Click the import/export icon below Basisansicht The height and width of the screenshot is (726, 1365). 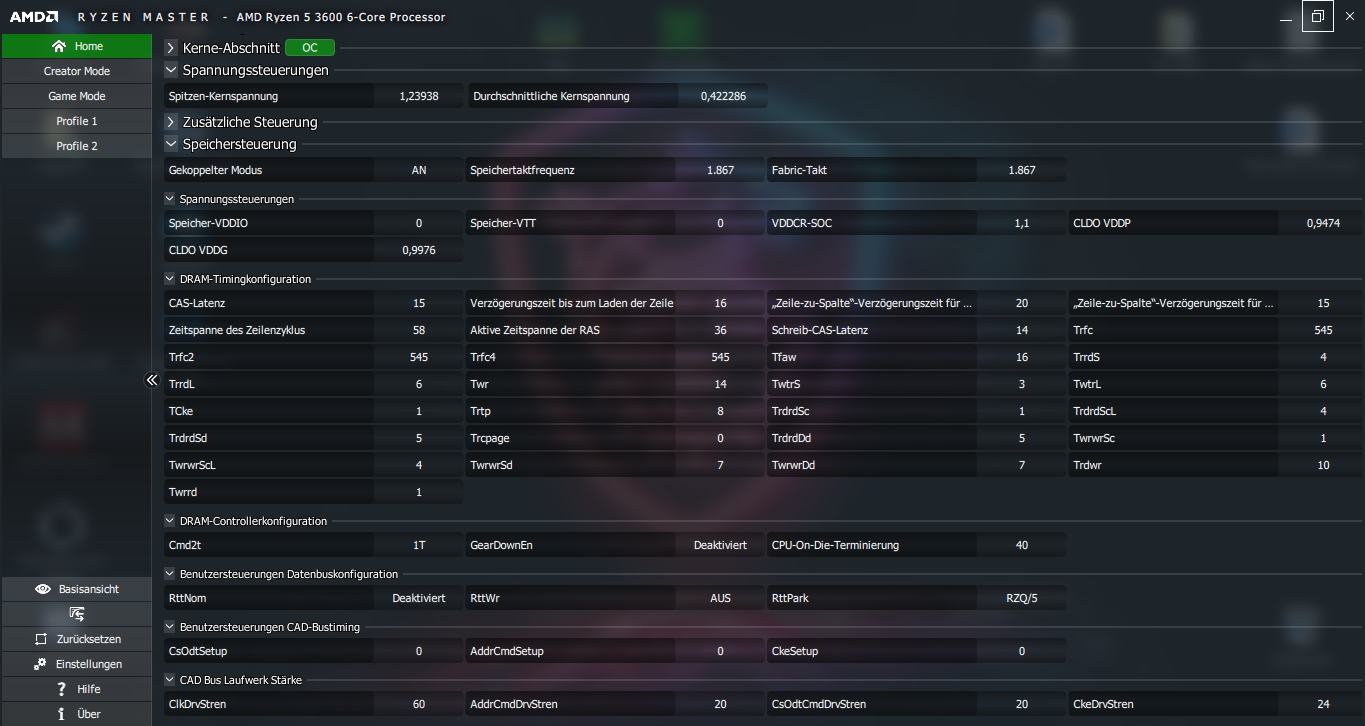coord(77,614)
